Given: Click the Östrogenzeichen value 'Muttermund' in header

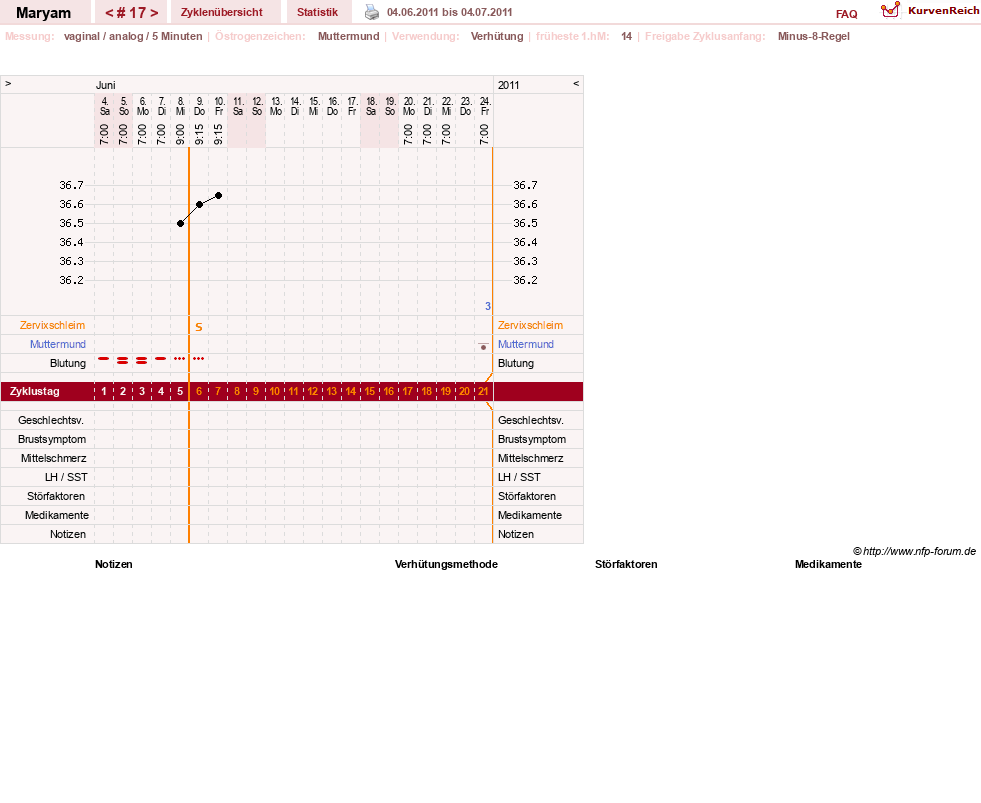Looking at the screenshot, I should tap(348, 36).
